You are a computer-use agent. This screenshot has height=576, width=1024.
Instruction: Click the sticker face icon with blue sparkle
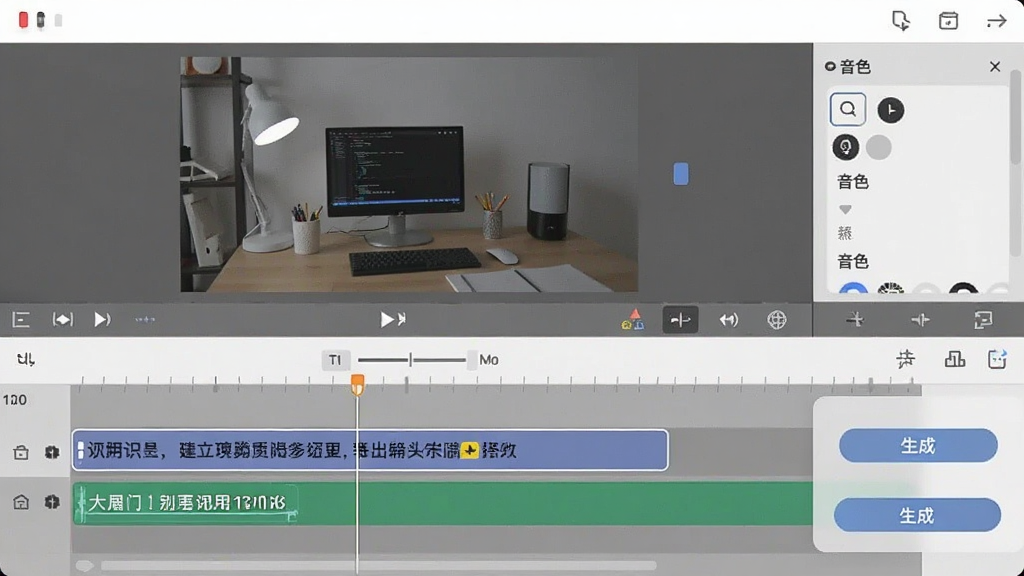pos(997,359)
